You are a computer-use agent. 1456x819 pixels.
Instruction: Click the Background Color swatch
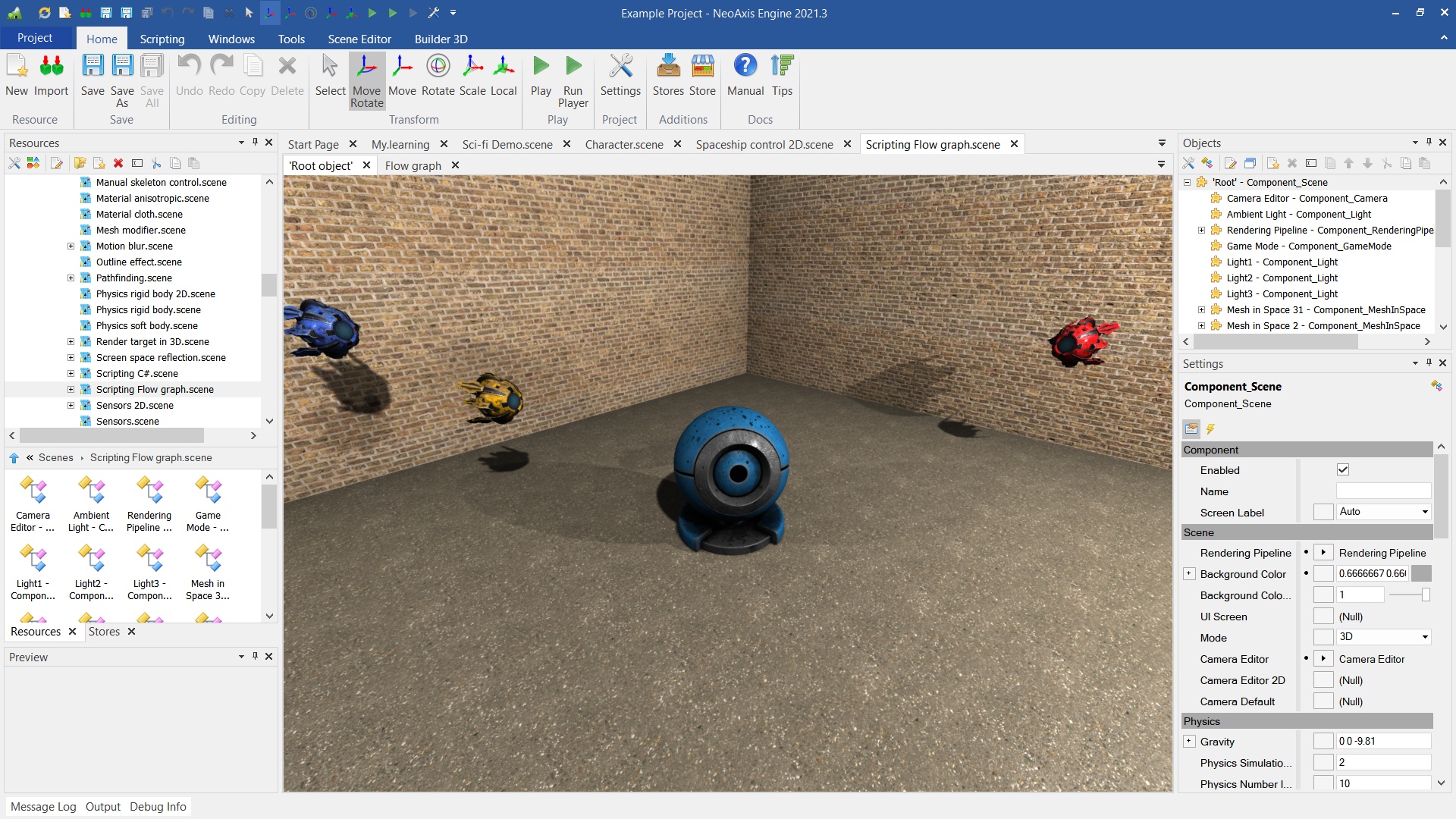(x=1422, y=574)
